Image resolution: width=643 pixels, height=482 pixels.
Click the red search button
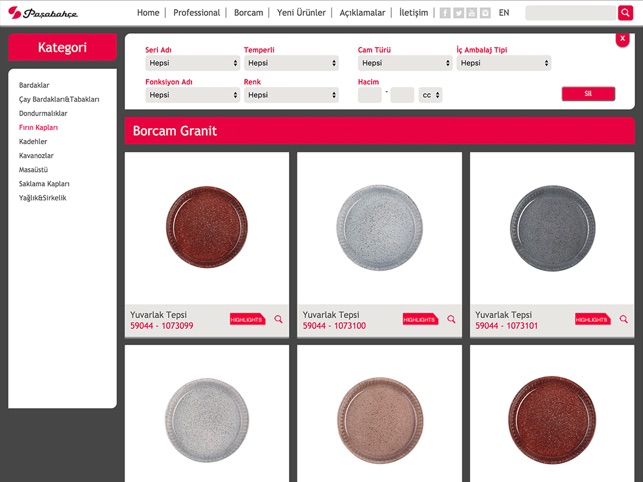(625, 13)
